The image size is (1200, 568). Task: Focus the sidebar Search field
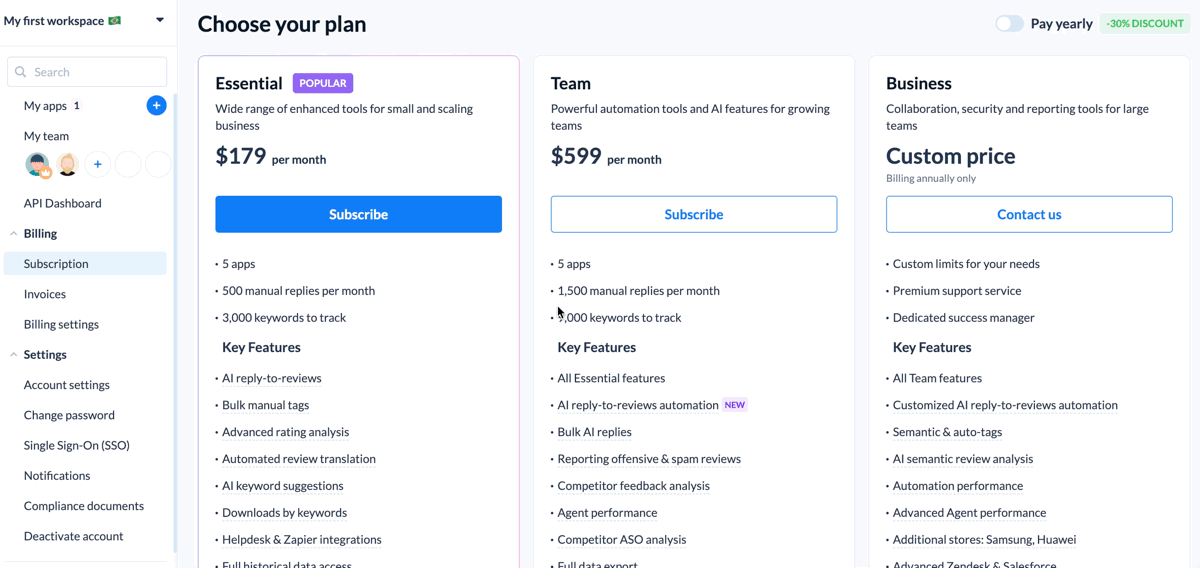pyautogui.click(x=87, y=72)
